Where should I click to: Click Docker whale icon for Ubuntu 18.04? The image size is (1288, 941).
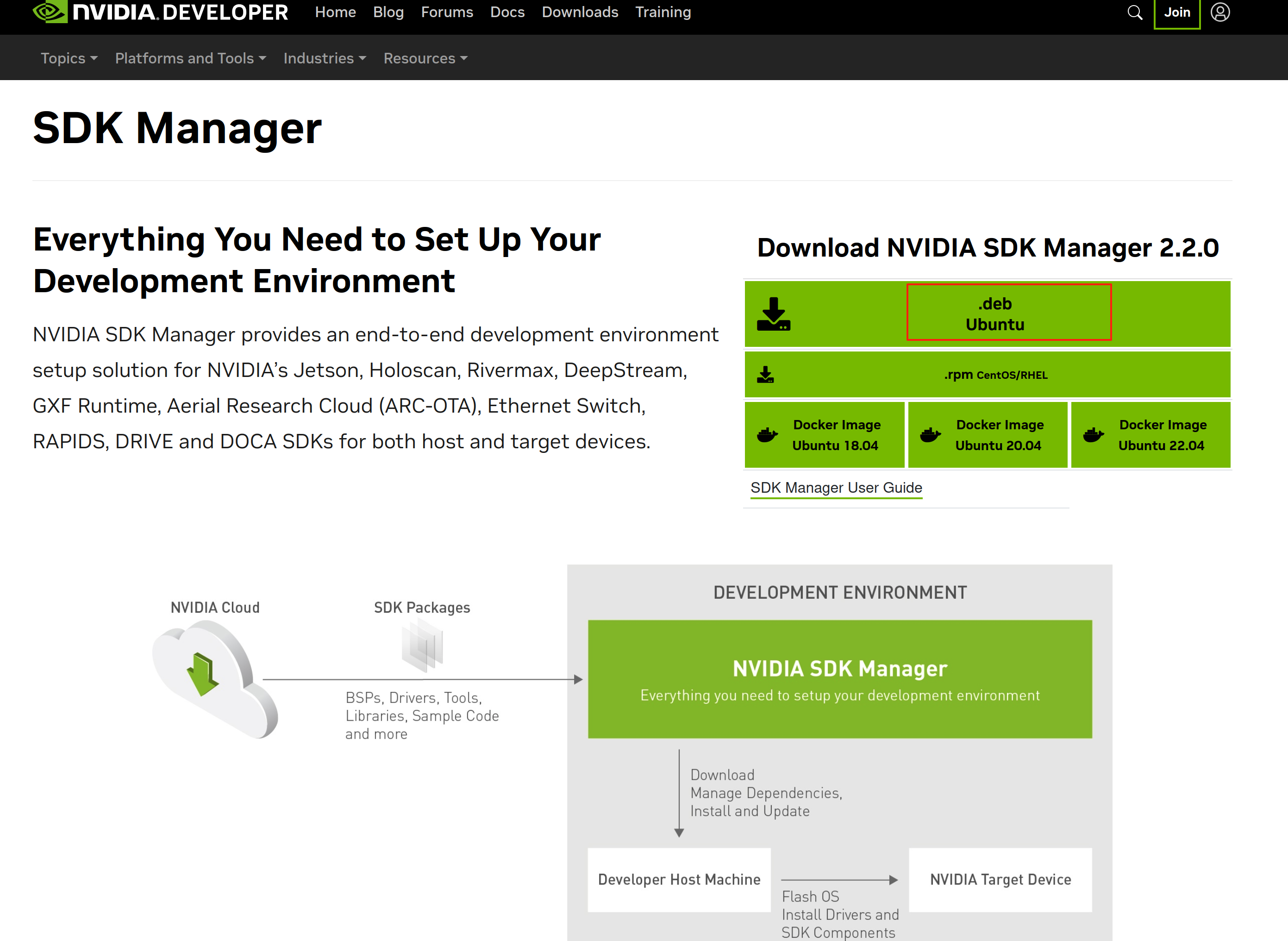tap(767, 435)
